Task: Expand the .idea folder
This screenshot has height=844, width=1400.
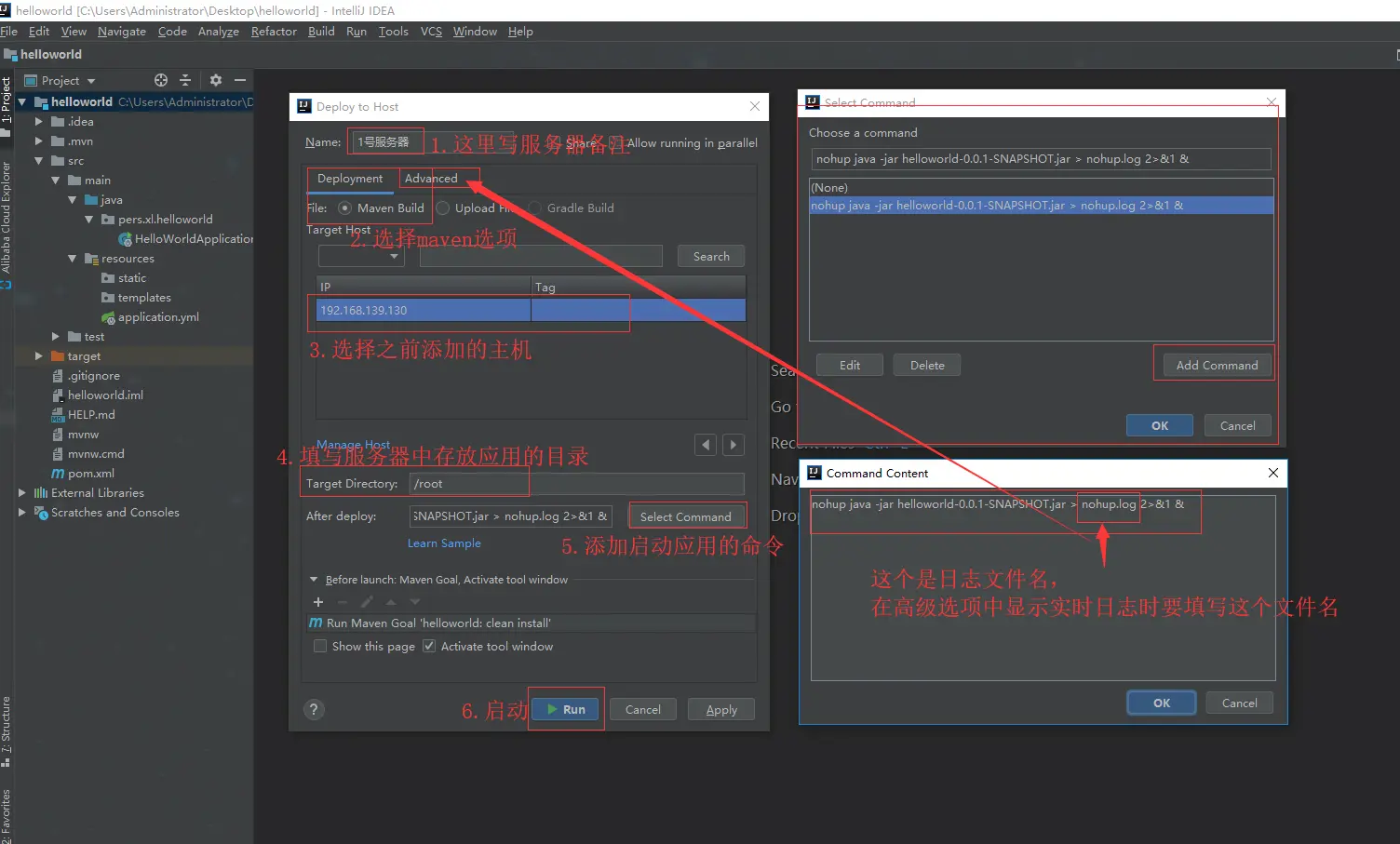Action: [x=39, y=122]
